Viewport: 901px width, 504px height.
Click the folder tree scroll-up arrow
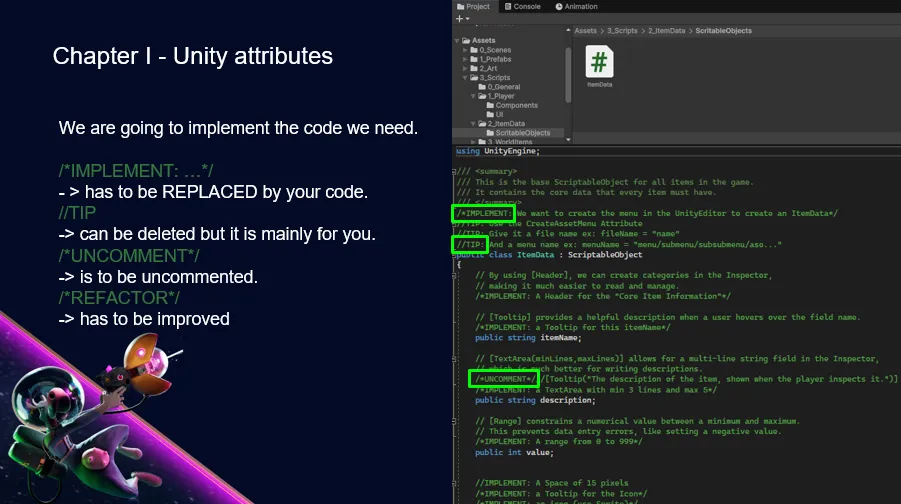point(568,30)
